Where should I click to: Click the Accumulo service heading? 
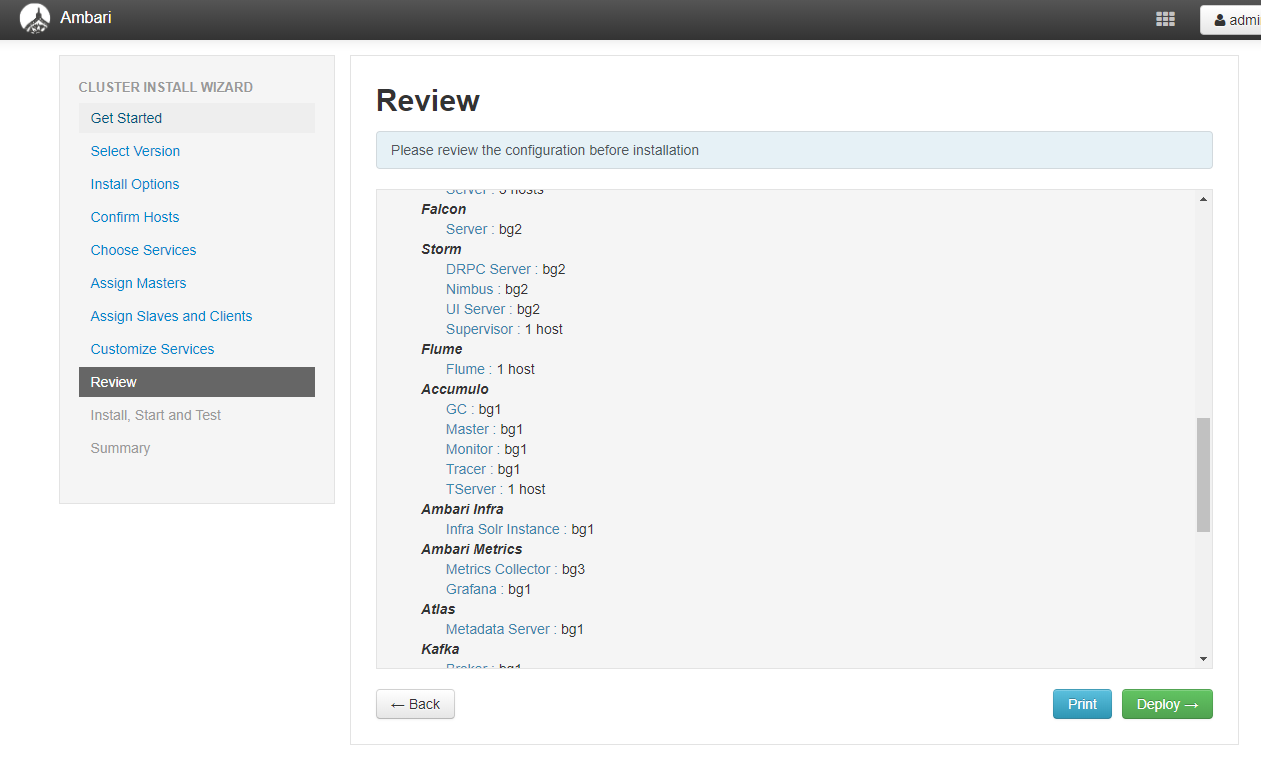pos(455,389)
